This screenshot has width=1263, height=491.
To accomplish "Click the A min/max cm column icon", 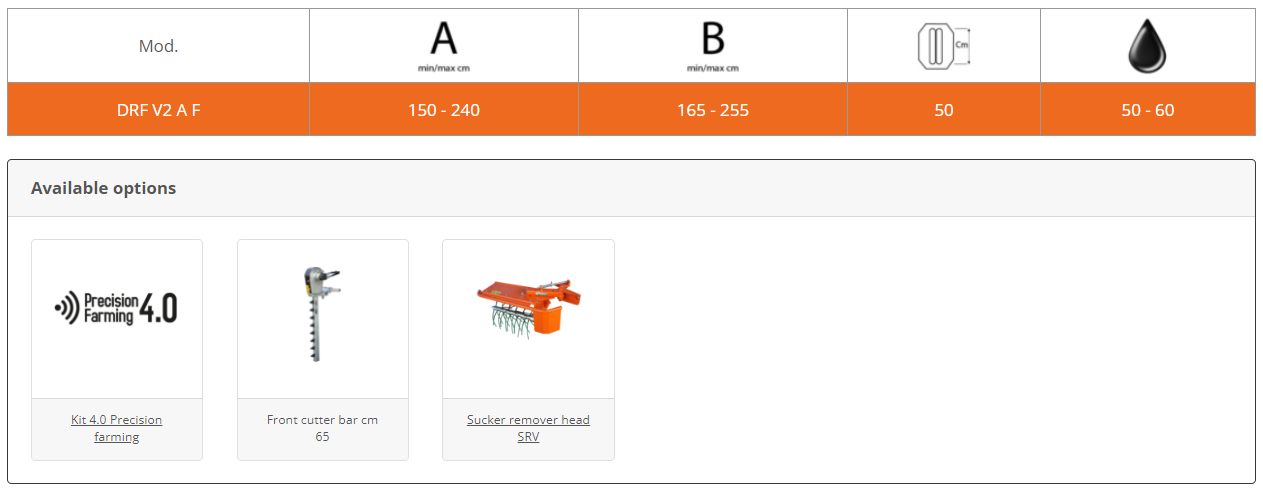I will click(x=443, y=45).
